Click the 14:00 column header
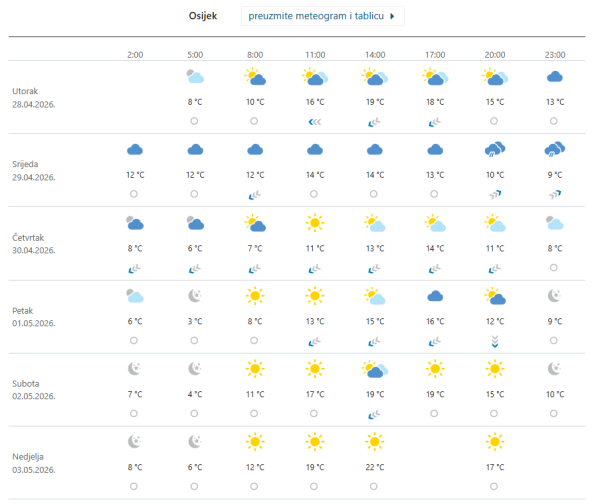This screenshot has width=600, height=504. (375, 54)
